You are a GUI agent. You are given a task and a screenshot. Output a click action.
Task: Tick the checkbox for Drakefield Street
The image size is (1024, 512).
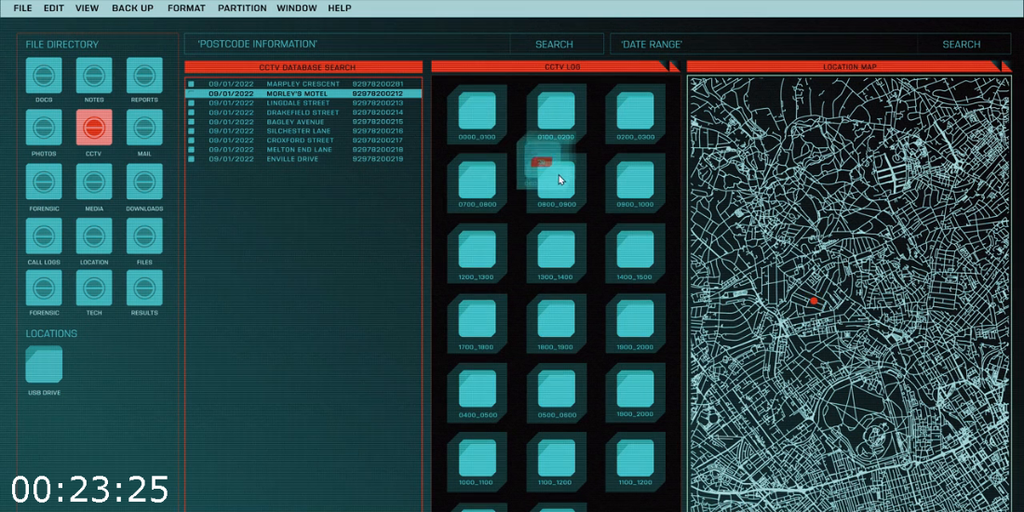(191, 112)
